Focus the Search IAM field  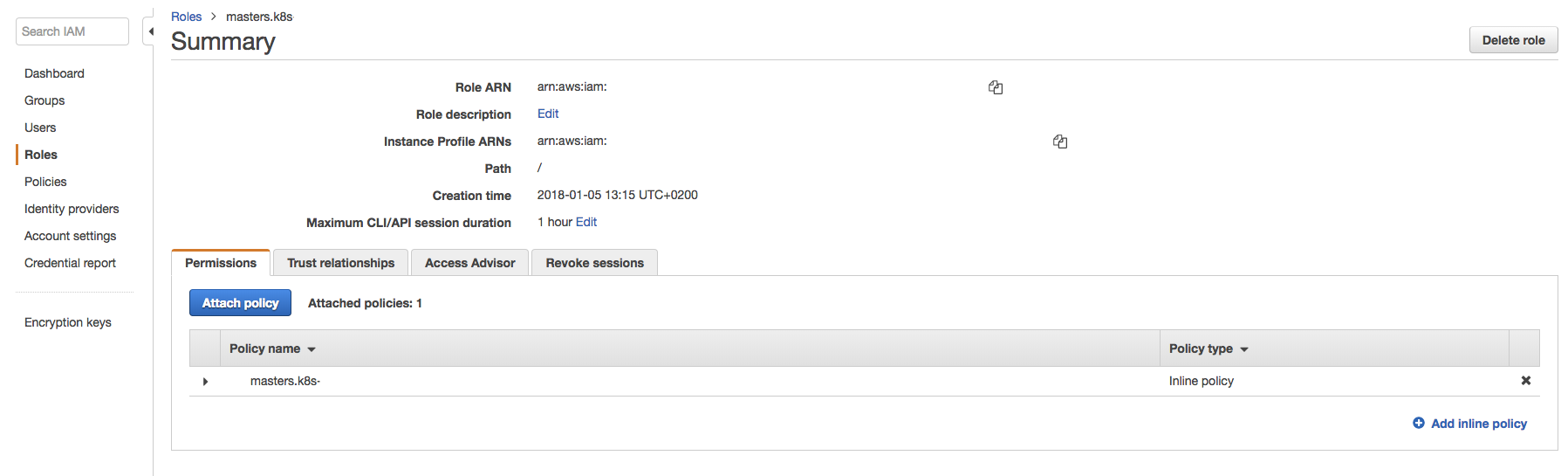[x=72, y=31]
